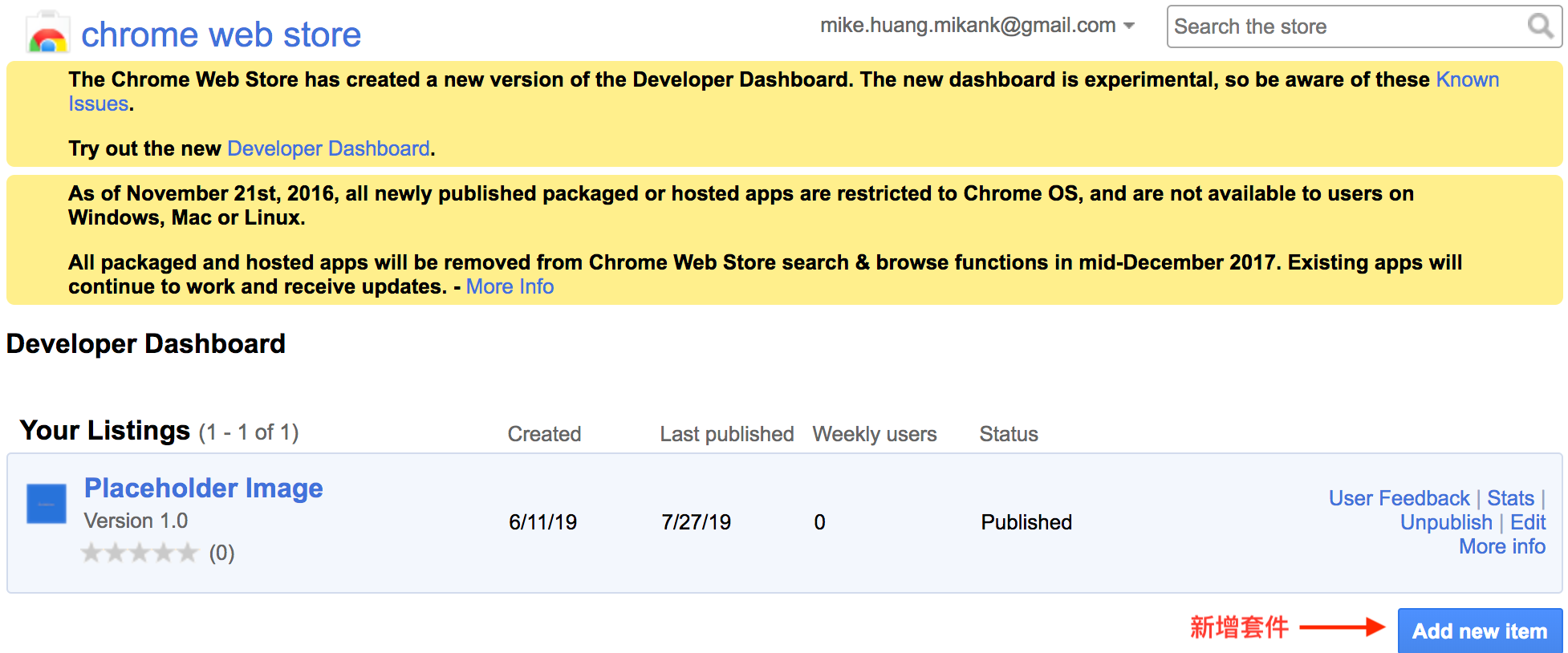
Task: Edit the Placeholder Image listing
Action: pos(1528,522)
